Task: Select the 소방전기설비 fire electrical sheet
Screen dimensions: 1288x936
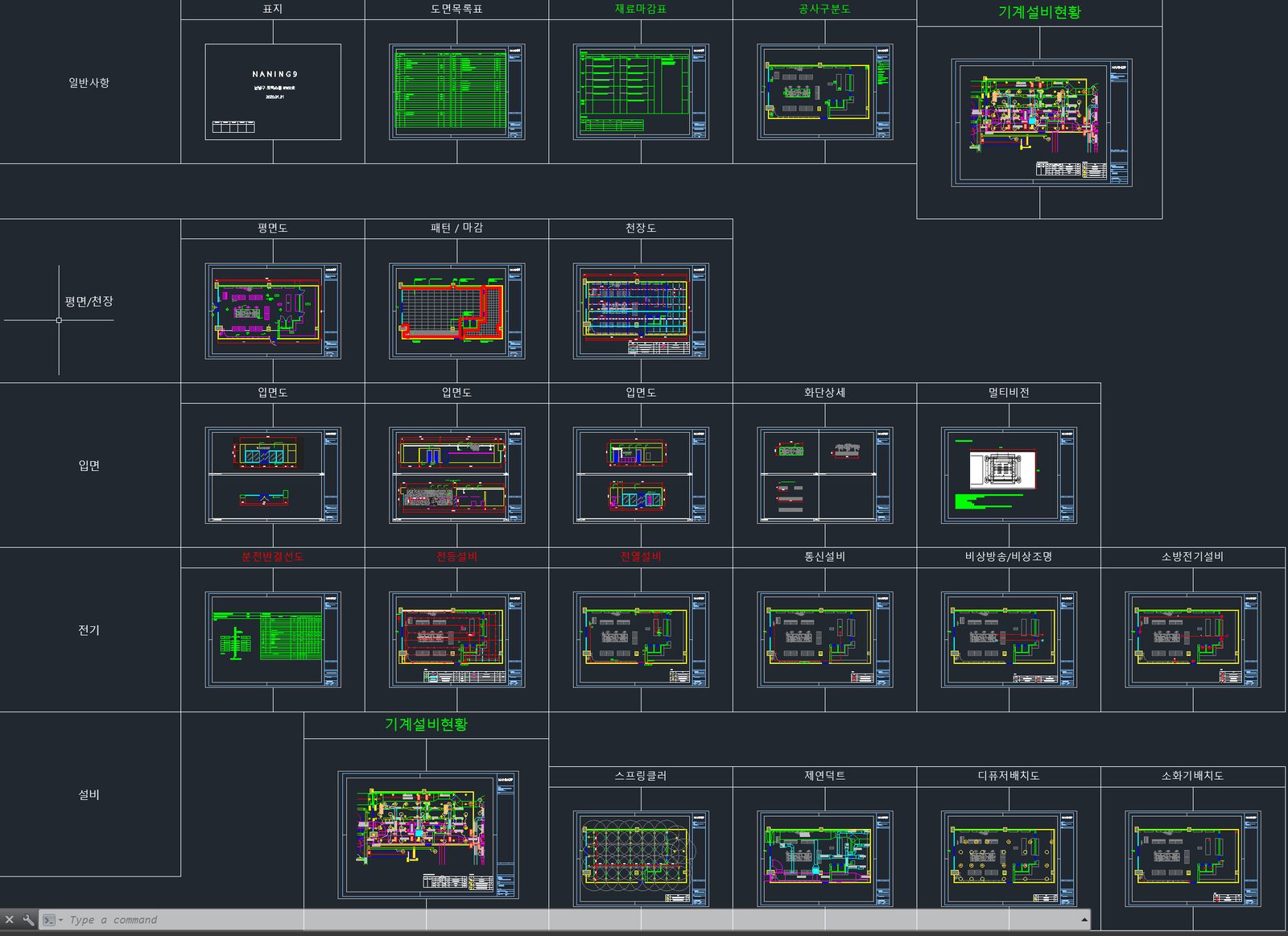Action: (1193, 640)
